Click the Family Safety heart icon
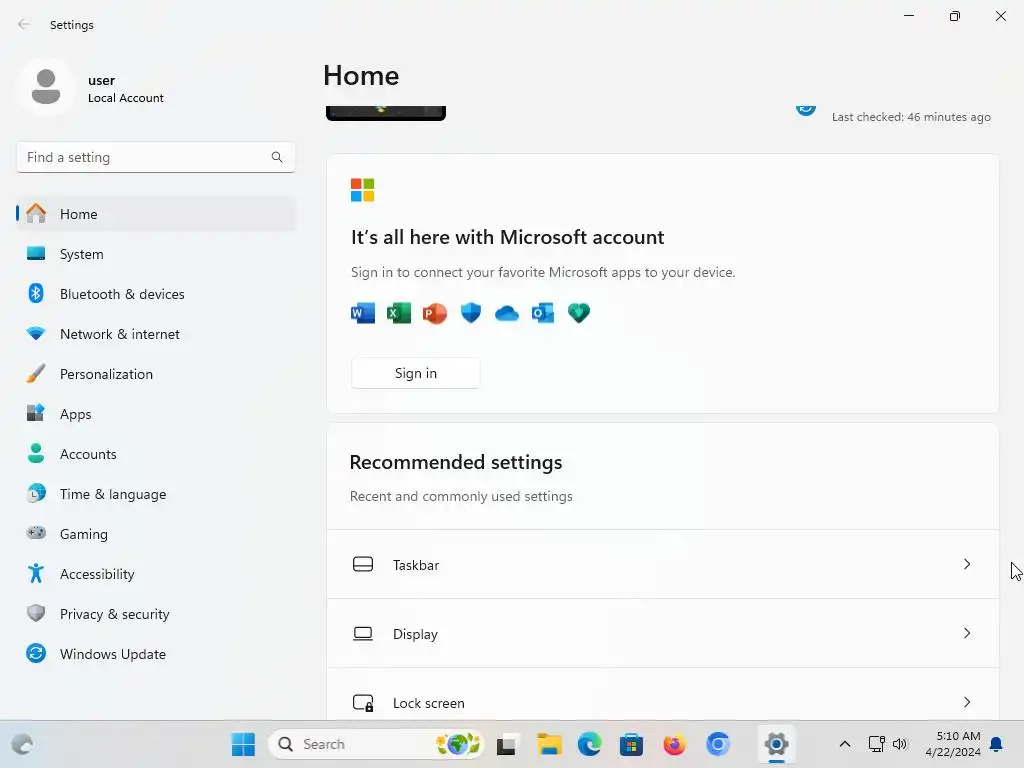 pos(579,313)
